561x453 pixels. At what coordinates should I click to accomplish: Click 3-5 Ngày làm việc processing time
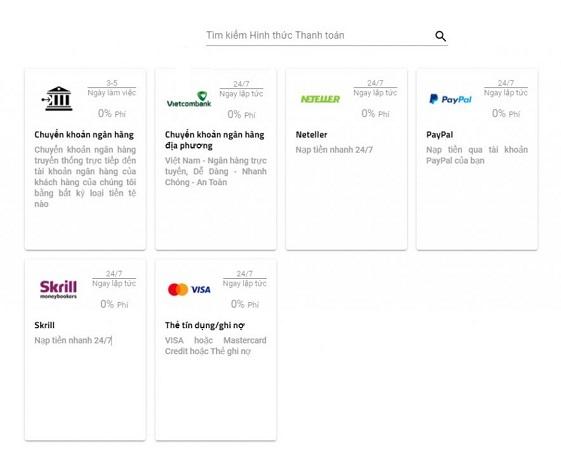tap(112, 88)
